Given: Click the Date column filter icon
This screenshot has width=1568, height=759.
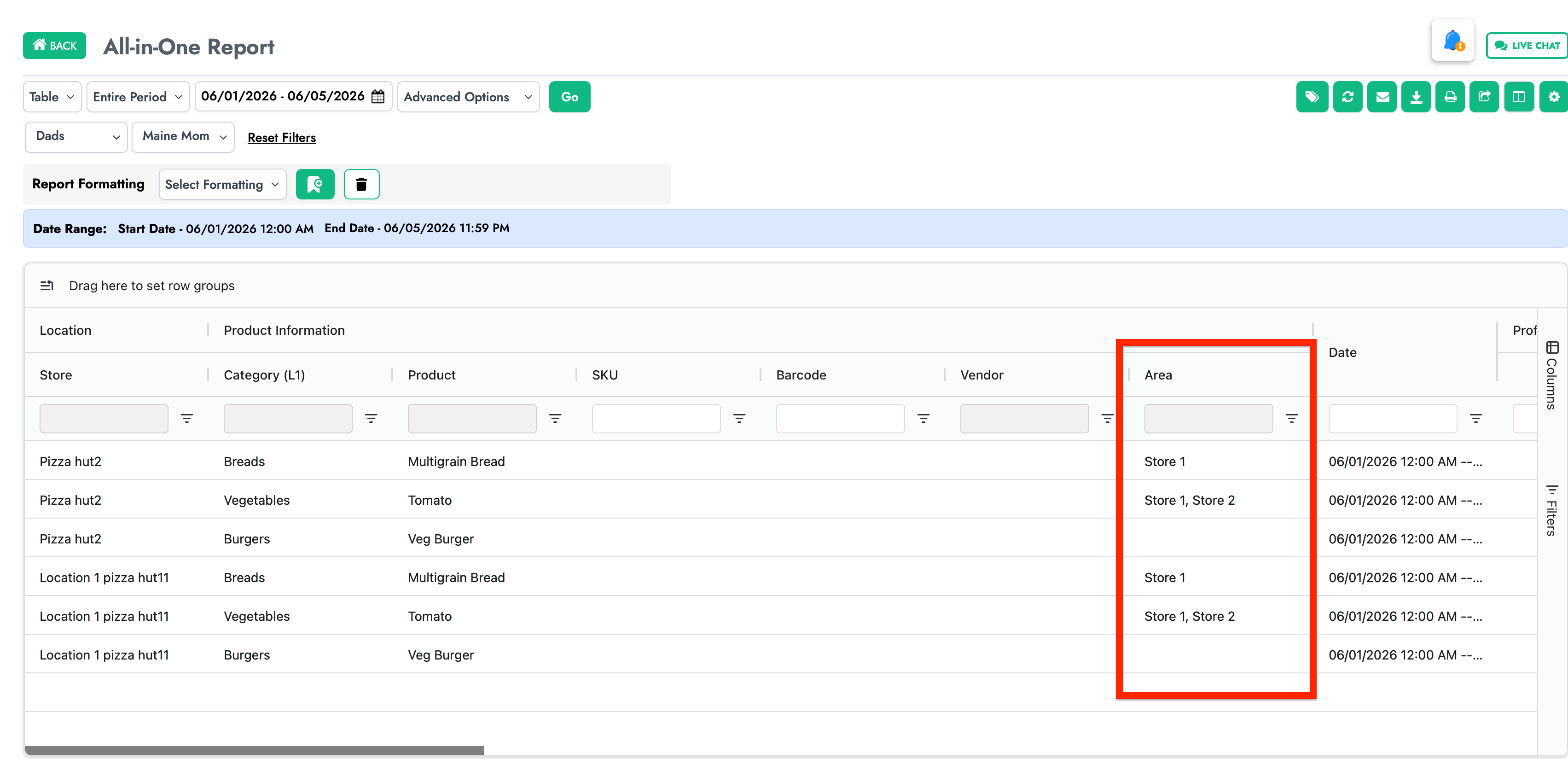Looking at the screenshot, I should click(x=1475, y=419).
